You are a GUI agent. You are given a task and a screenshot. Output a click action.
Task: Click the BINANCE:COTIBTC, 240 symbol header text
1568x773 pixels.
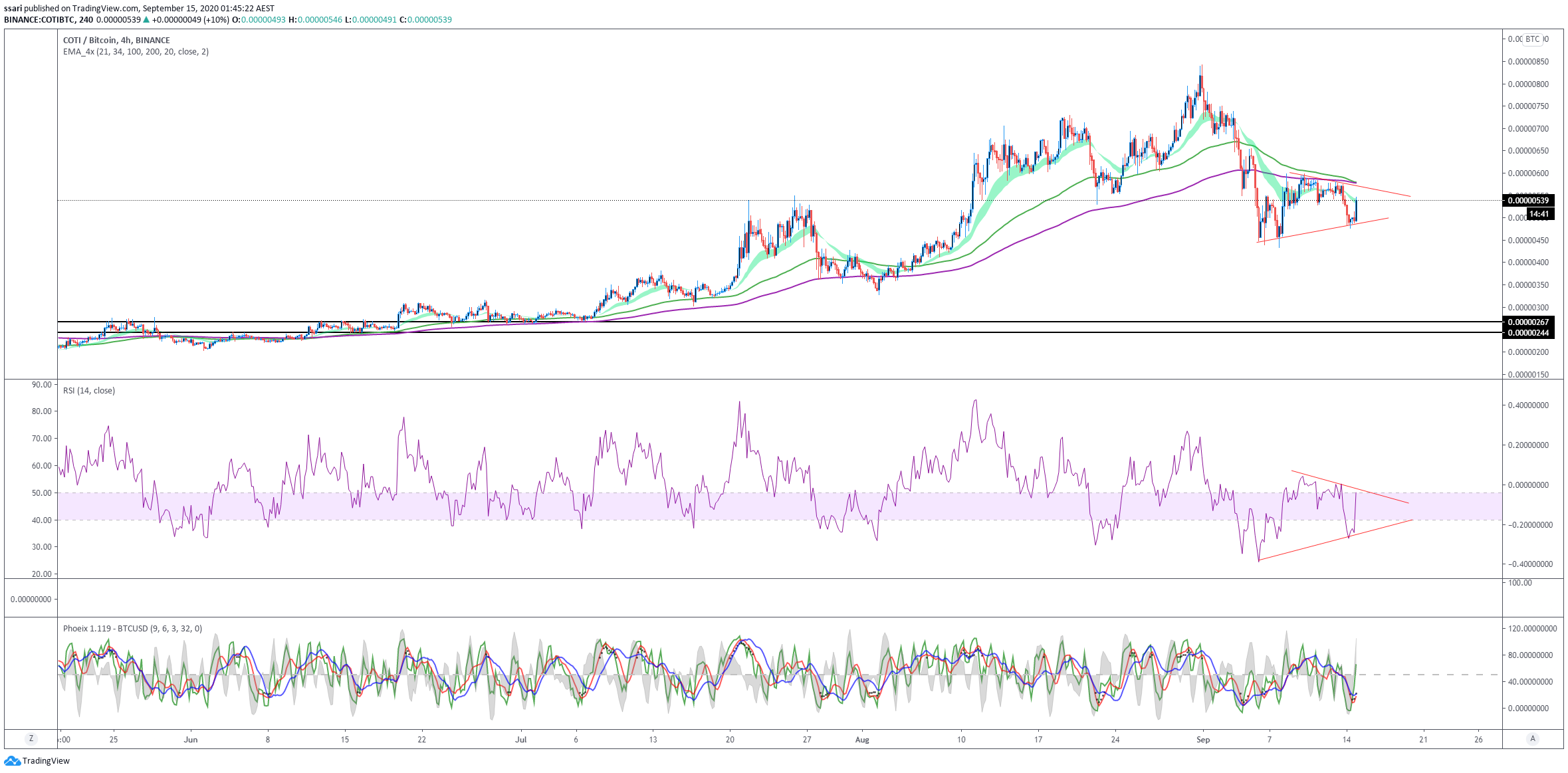tap(49, 19)
